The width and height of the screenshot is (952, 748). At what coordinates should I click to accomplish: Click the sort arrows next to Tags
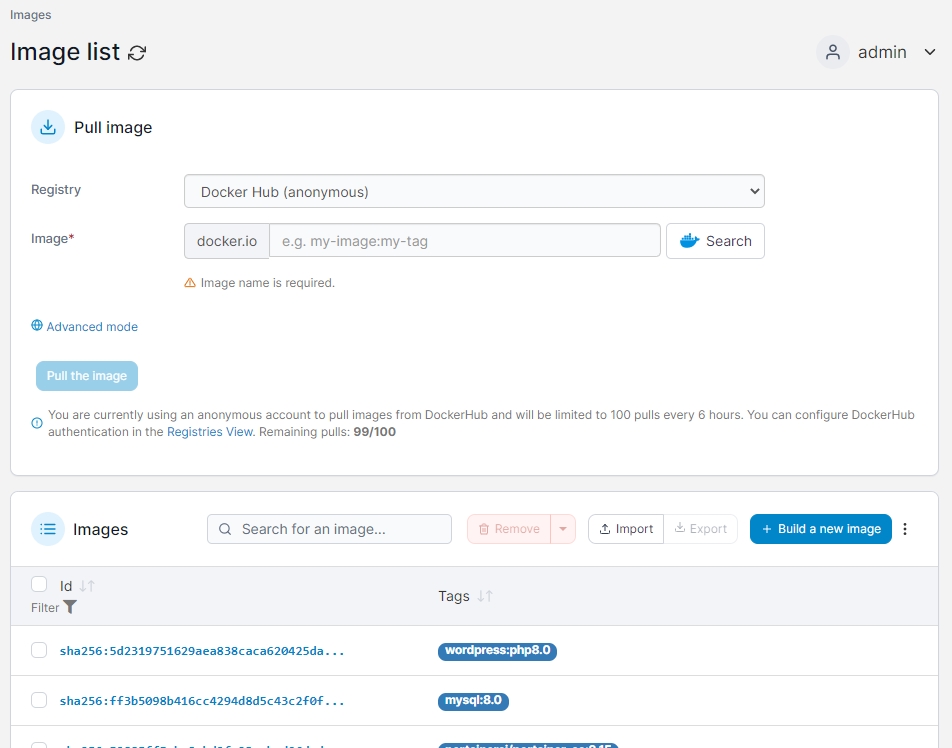point(485,596)
